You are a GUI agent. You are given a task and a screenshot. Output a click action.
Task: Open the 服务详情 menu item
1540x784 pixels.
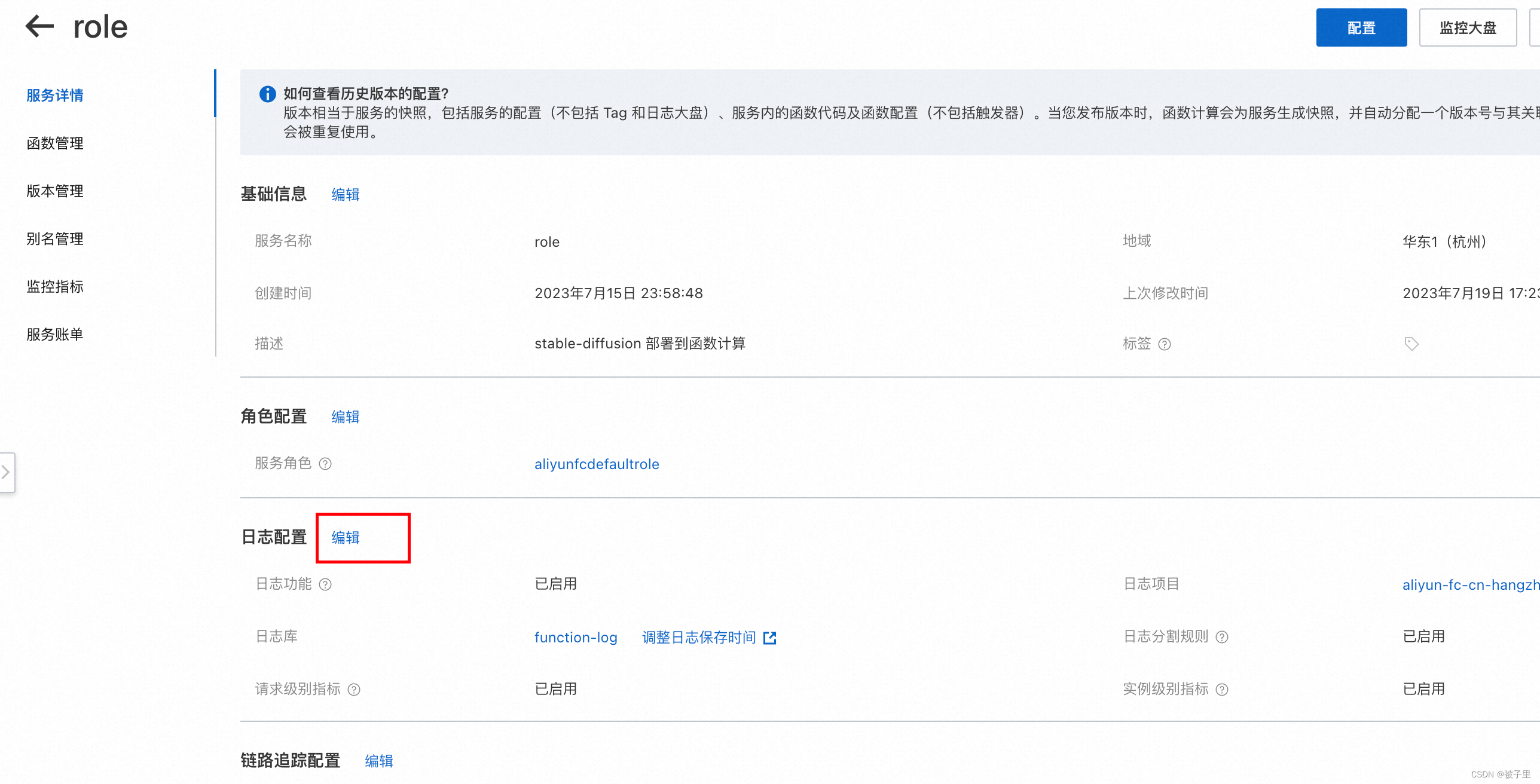[55, 95]
